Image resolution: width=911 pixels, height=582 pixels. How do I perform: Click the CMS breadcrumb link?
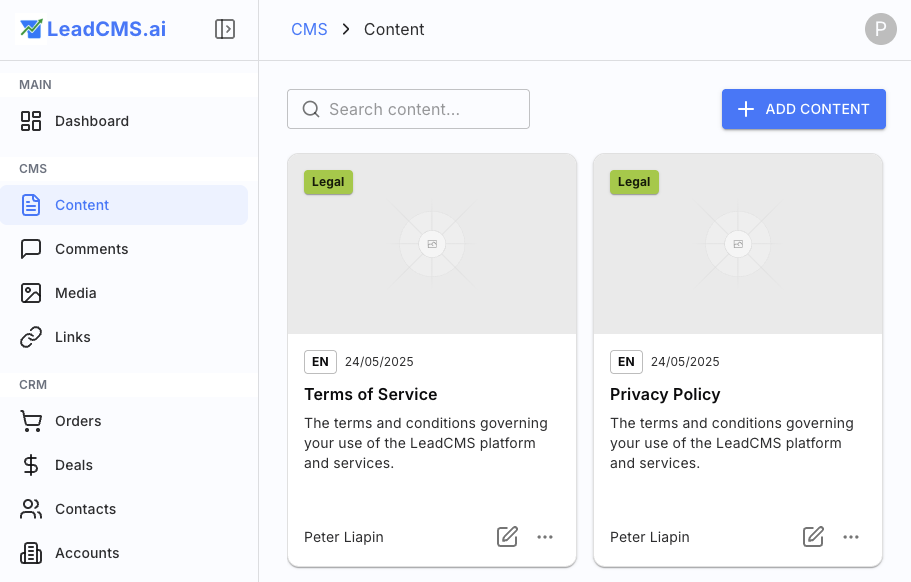click(309, 29)
